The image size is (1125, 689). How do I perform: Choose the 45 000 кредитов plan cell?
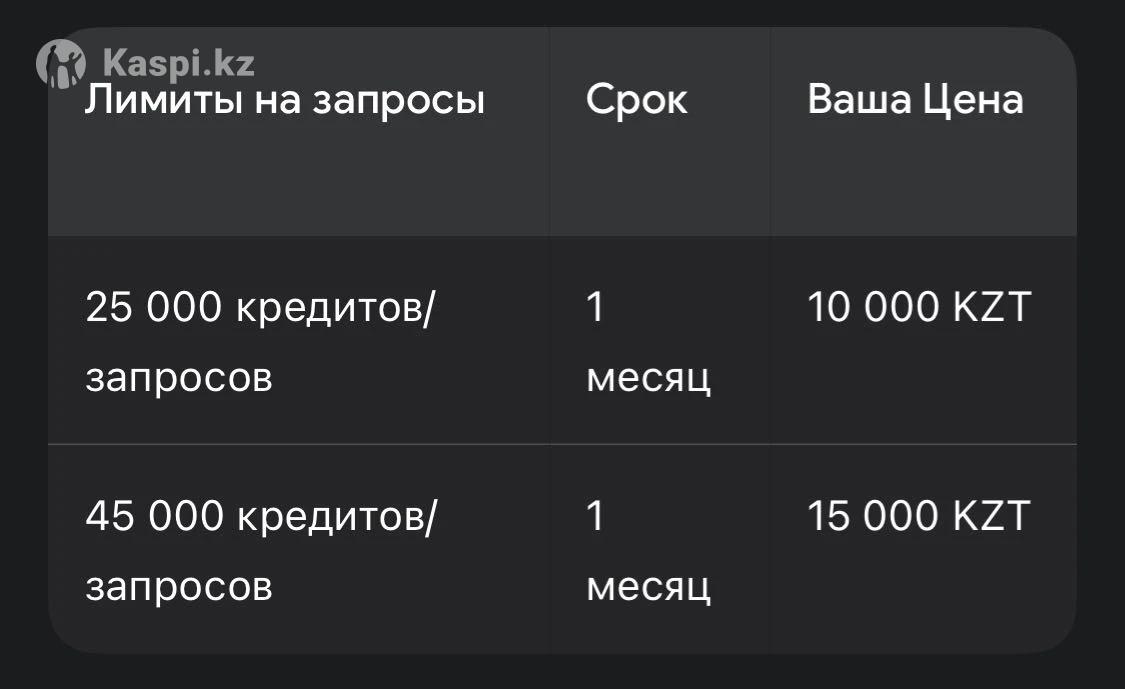pyautogui.click(x=260, y=550)
